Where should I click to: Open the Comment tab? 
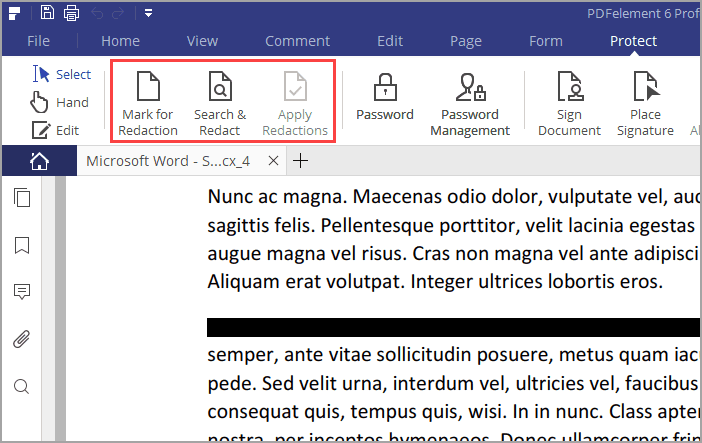297,41
